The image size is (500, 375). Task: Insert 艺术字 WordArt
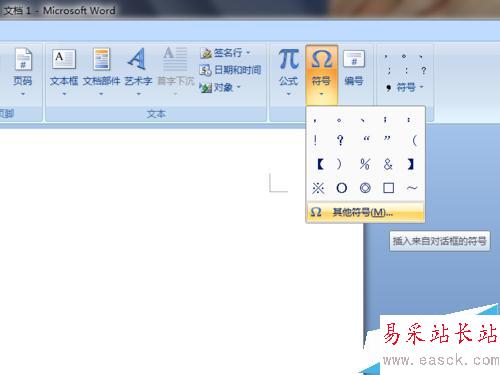pyautogui.click(x=138, y=71)
